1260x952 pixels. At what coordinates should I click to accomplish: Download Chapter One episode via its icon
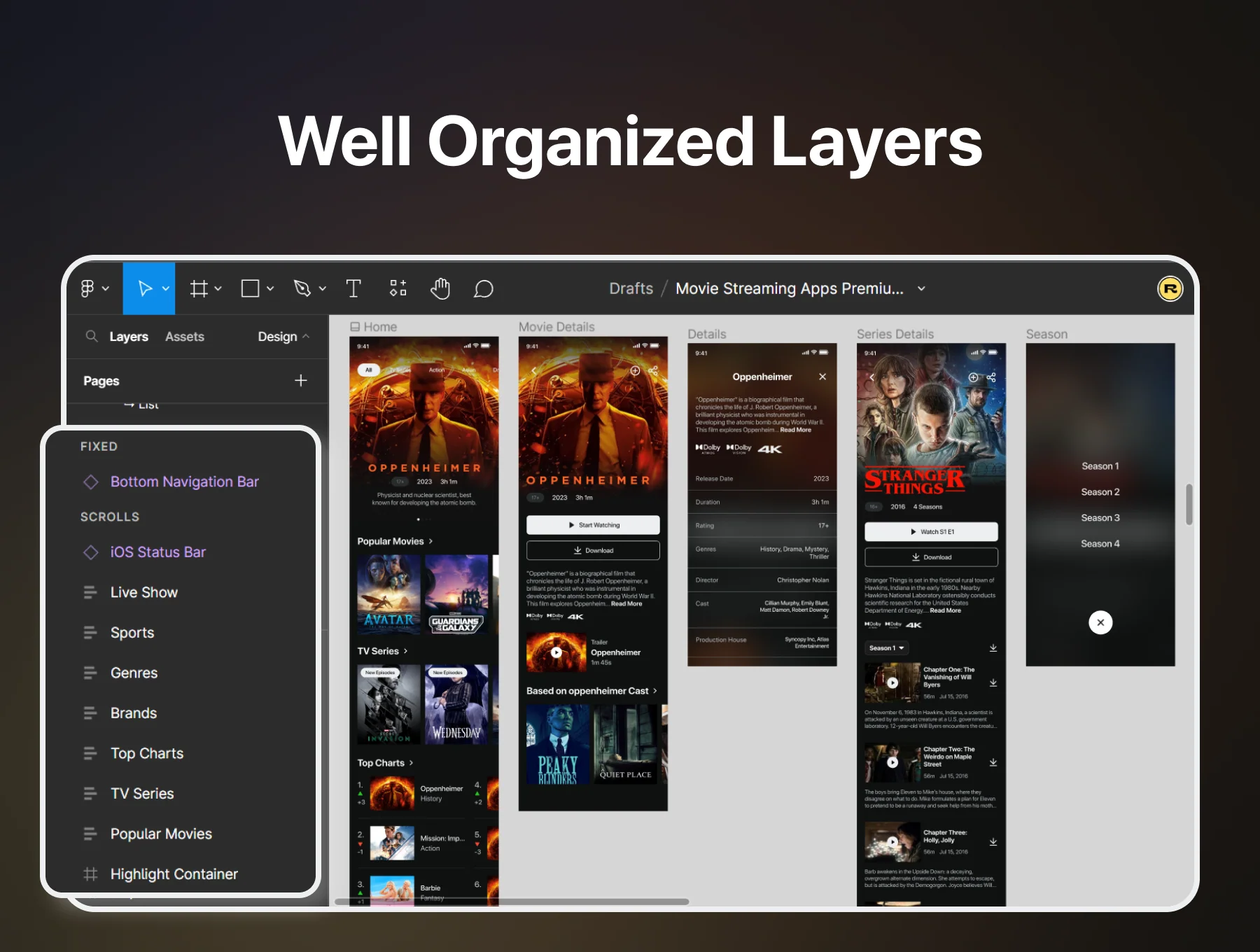(993, 682)
